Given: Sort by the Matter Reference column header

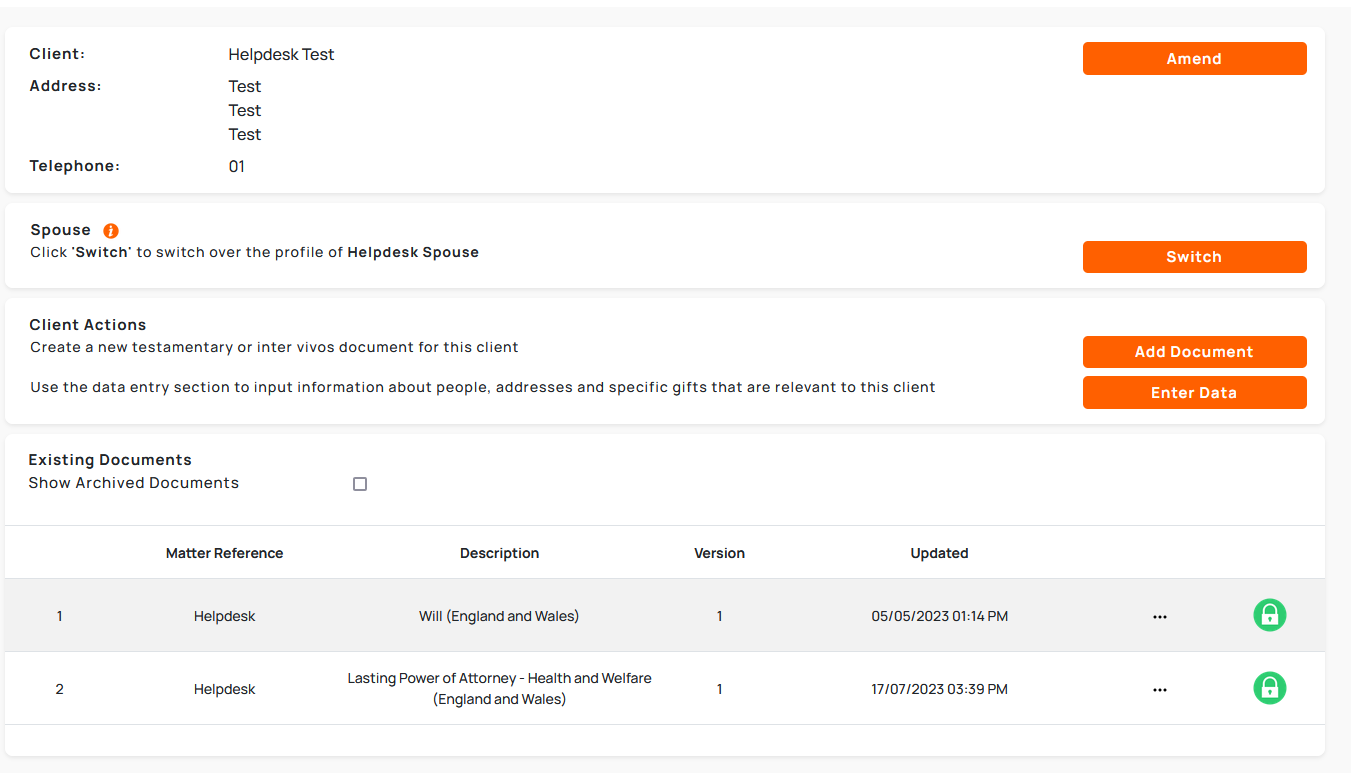Looking at the screenshot, I should tap(224, 553).
